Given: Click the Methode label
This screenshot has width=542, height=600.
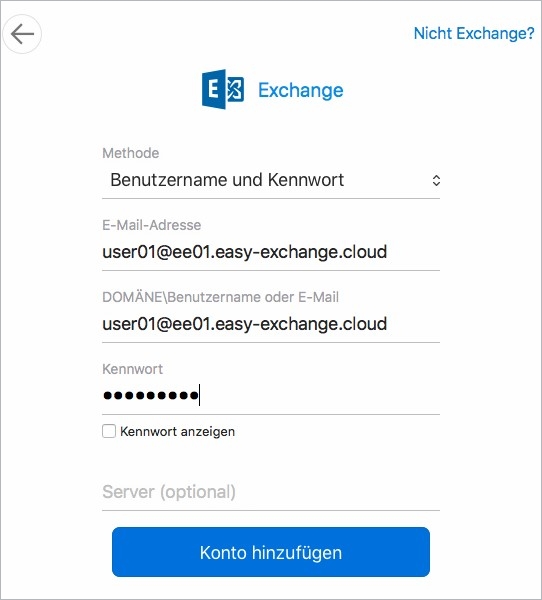Looking at the screenshot, I should pyautogui.click(x=131, y=153).
